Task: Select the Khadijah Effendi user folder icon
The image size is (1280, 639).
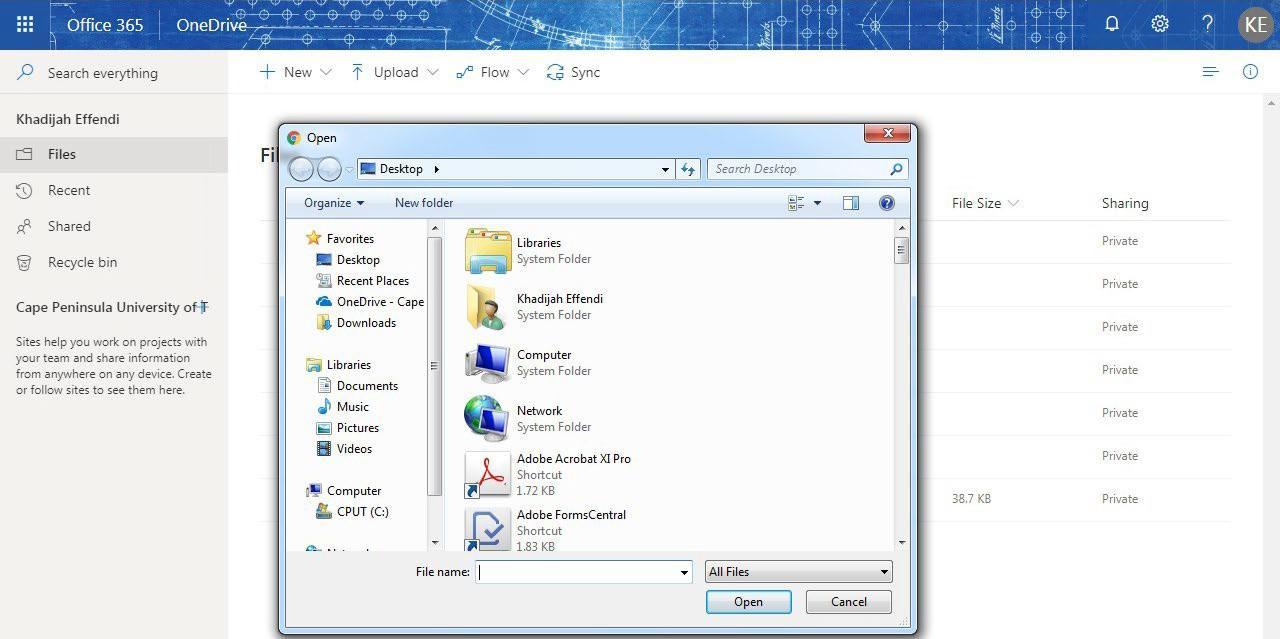Action: pos(488,306)
